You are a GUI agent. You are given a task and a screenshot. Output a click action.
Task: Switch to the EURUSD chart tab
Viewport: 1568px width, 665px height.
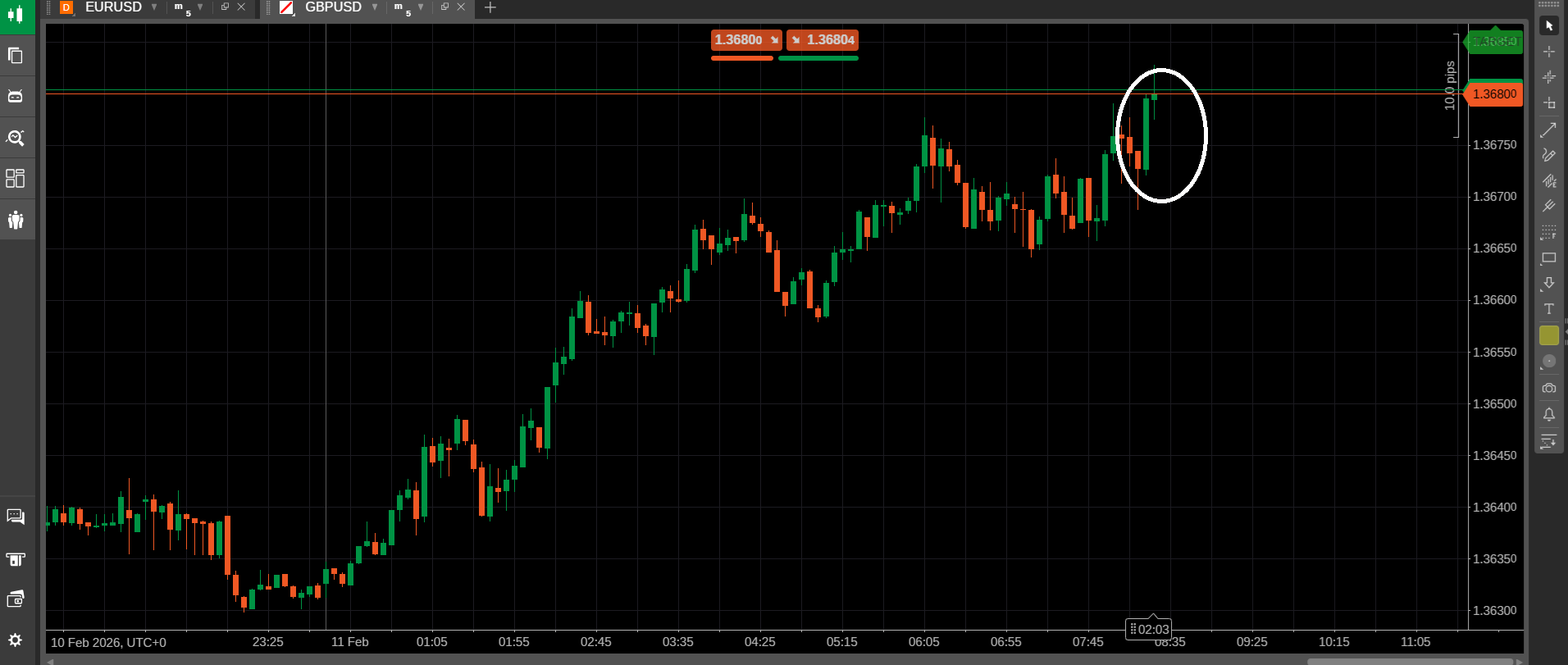pos(113,7)
